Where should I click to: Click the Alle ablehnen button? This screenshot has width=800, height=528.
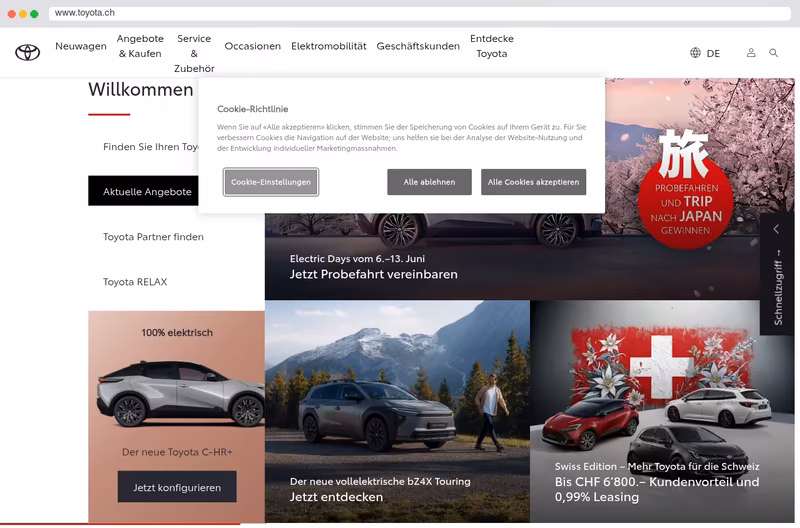429,182
